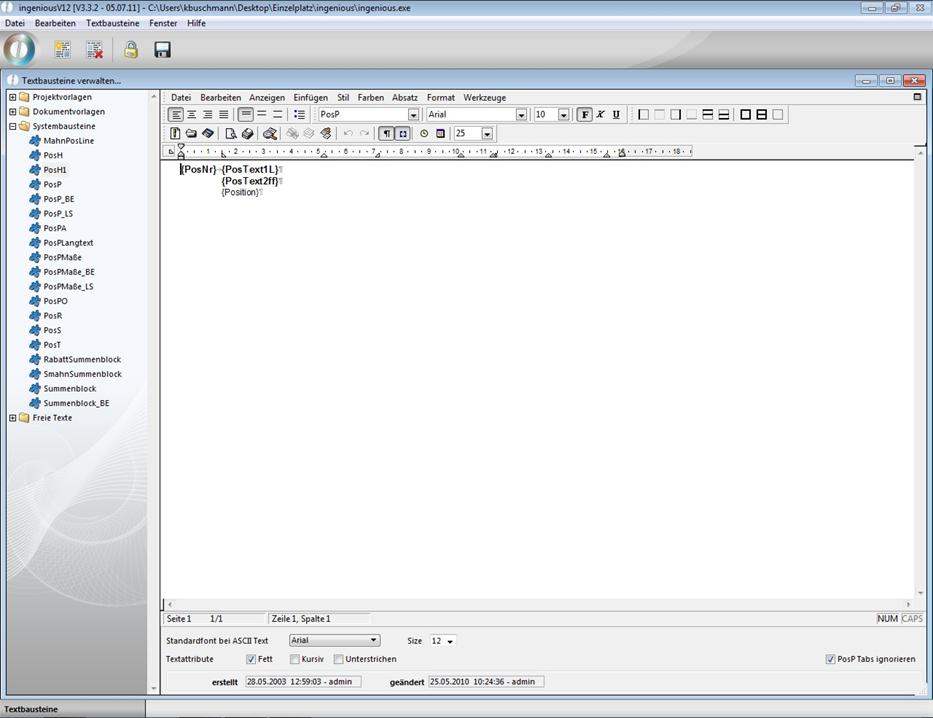933x718 pixels.
Task: Toggle the PosP Tabs ignorieren checkbox
Action: coord(830,659)
